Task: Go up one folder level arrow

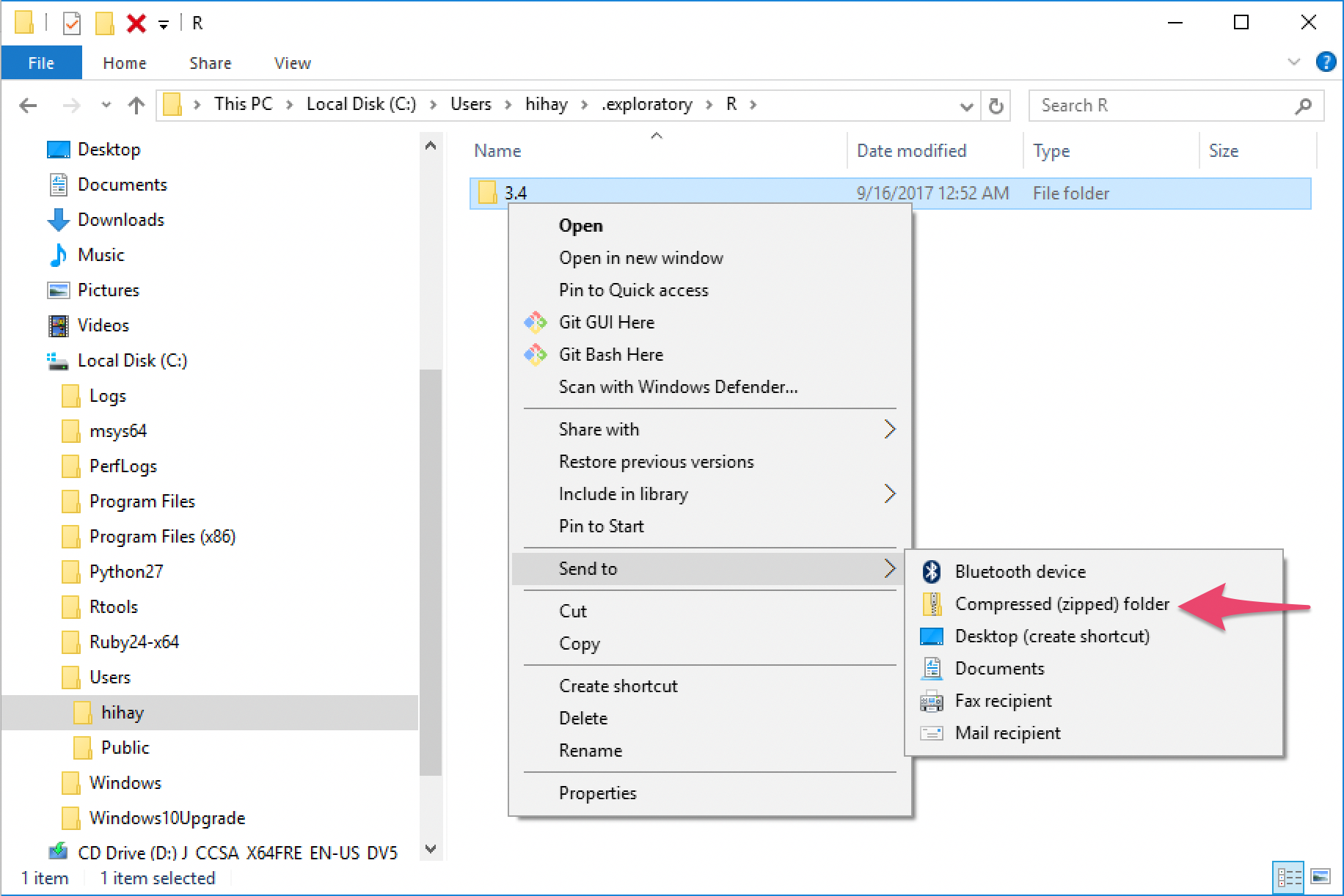Action: [136, 106]
